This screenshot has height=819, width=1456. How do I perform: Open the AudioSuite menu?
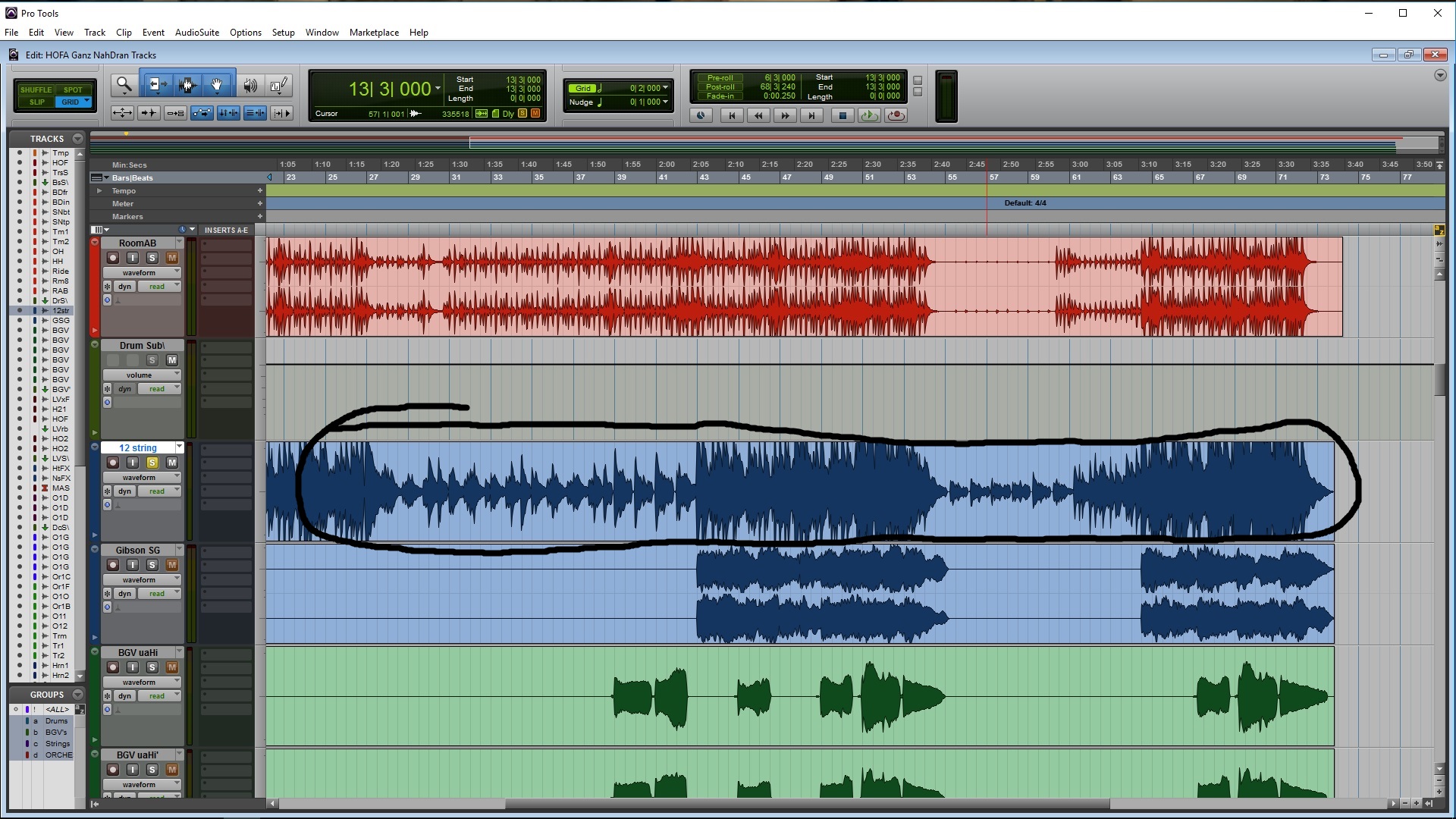[196, 33]
